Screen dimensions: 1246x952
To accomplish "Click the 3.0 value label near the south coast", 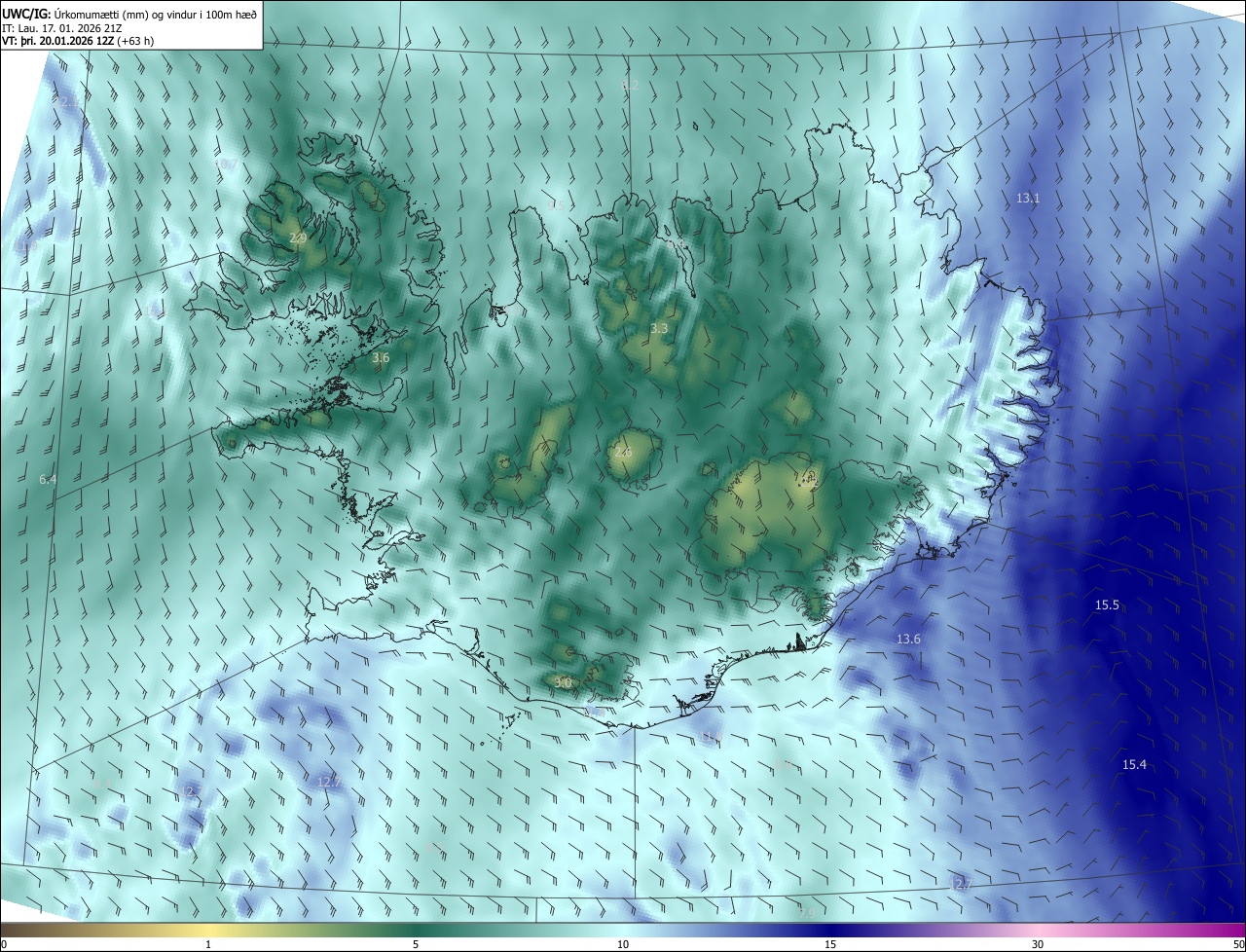I will pos(563,683).
